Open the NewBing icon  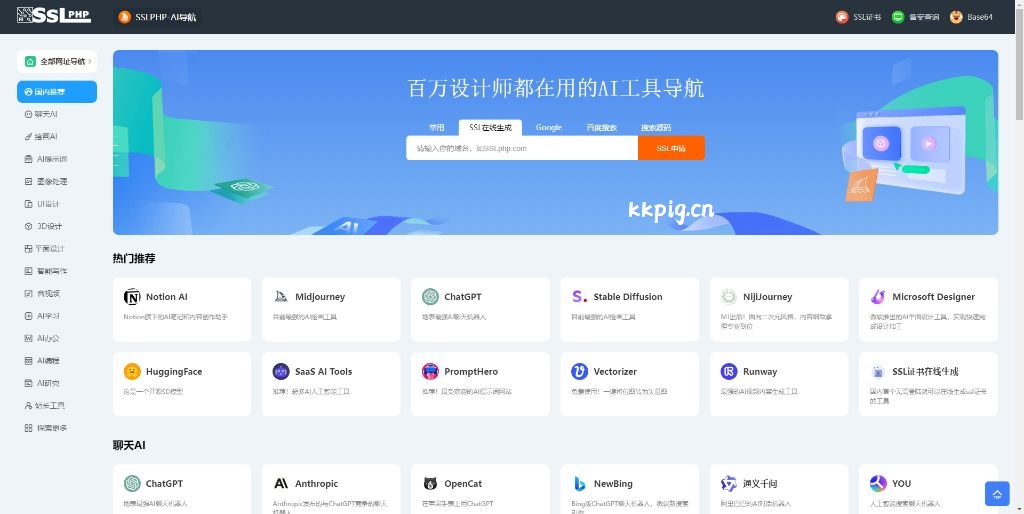(579, 484)
